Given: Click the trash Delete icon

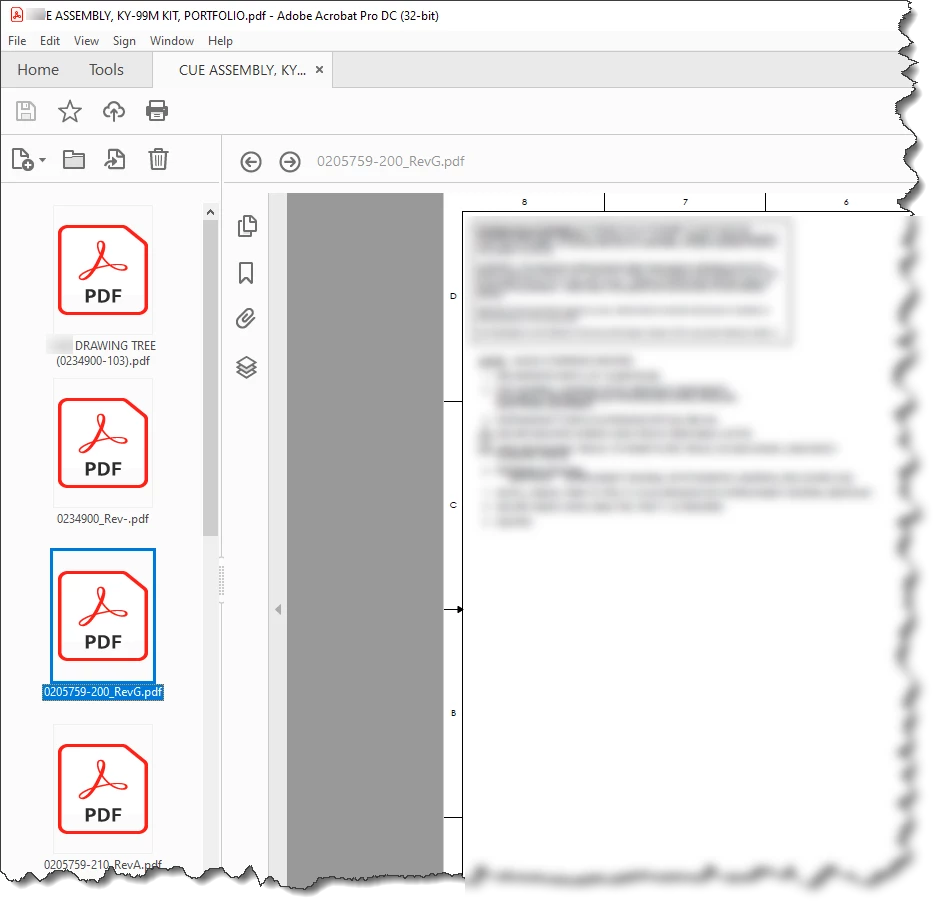Looking at the screenshot, I should click(x=158, y=160).
